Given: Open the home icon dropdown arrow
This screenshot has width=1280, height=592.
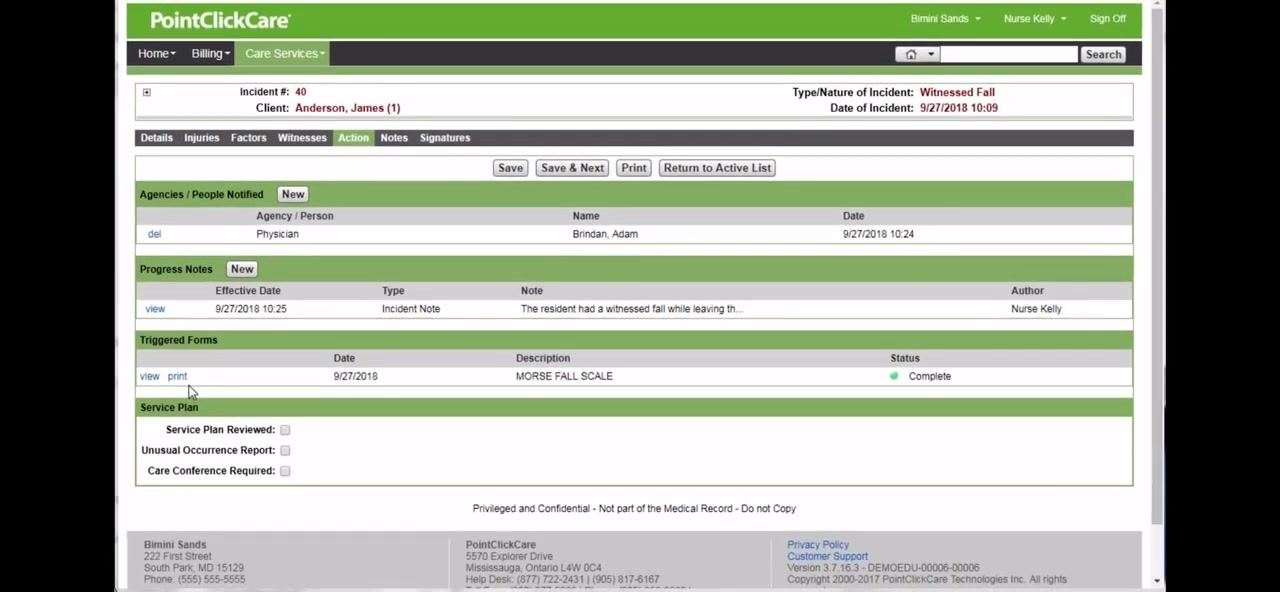Looking at the screenshot, I should [x=931, y=54].
